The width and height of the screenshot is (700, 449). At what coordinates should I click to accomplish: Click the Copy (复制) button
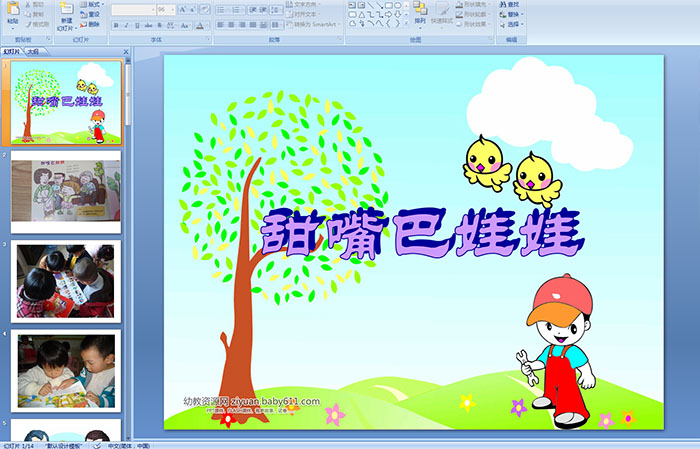point(34,14)
